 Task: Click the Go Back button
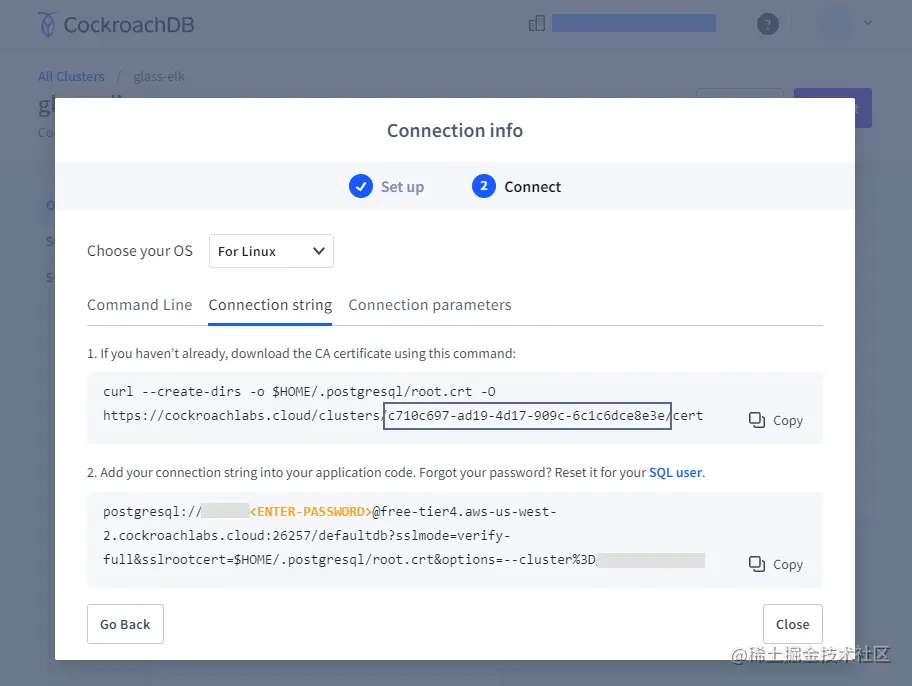(x=125, y=623)
